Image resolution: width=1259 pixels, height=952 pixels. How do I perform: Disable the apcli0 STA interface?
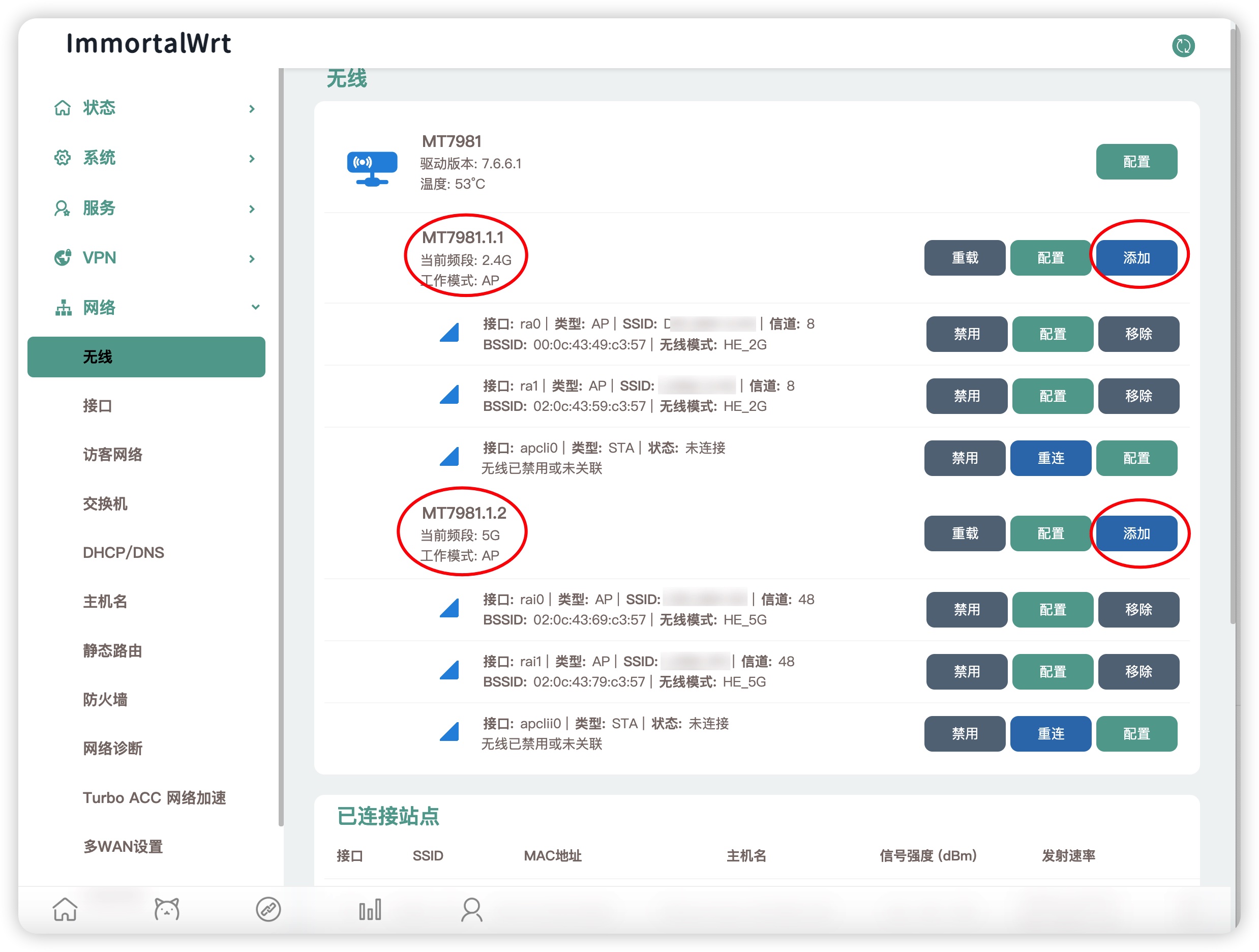coord(964,458)
